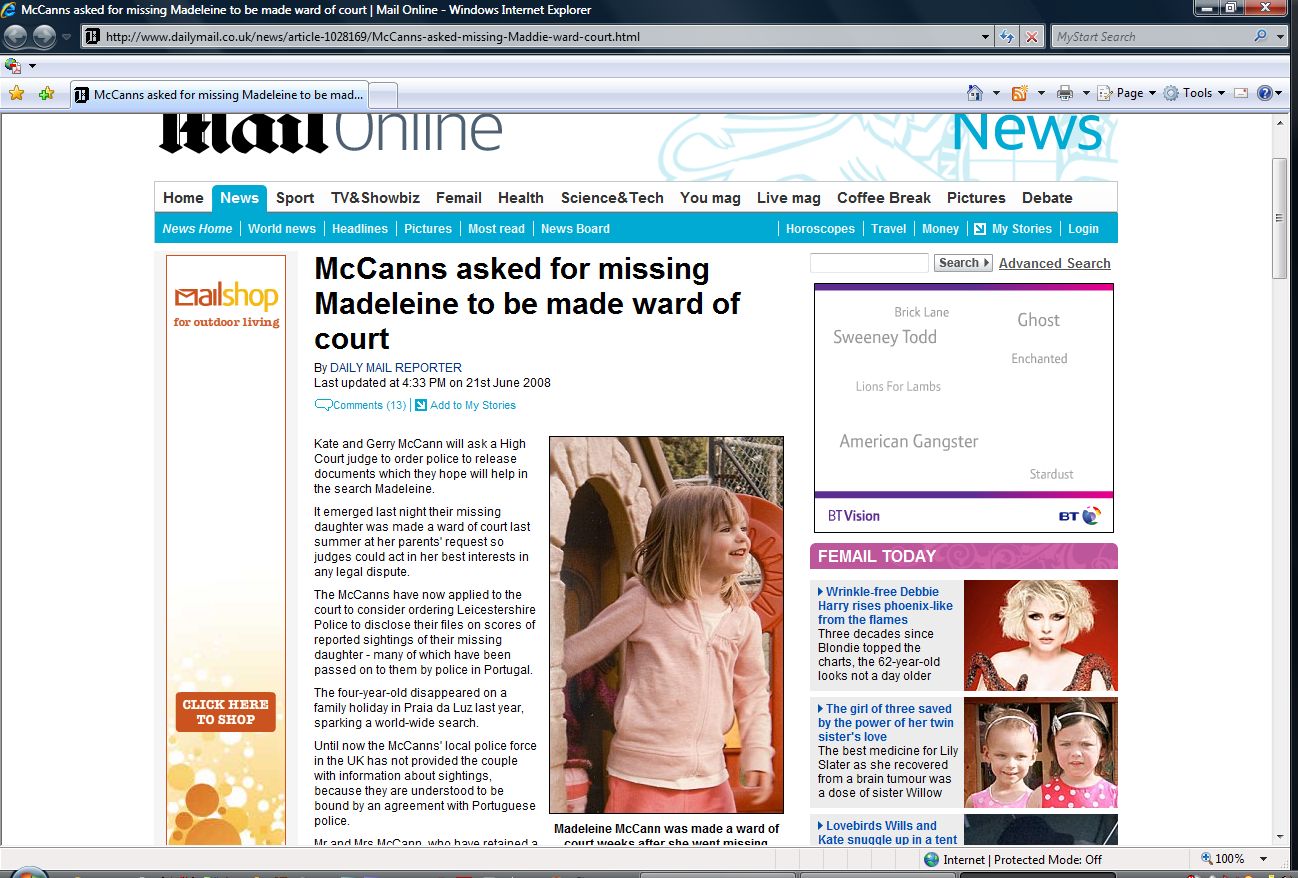Open Favorites Center star icon

point(16,93)
